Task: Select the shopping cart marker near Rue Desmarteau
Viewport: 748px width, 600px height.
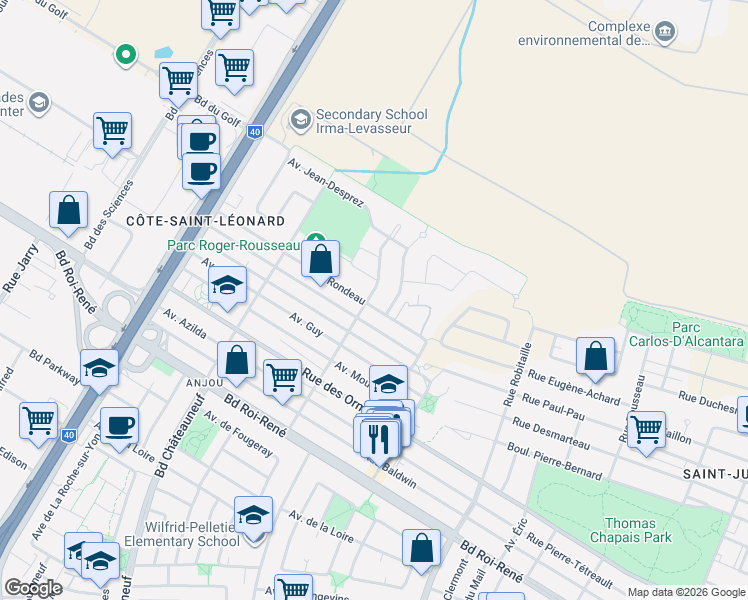Action: click(646, 431)
